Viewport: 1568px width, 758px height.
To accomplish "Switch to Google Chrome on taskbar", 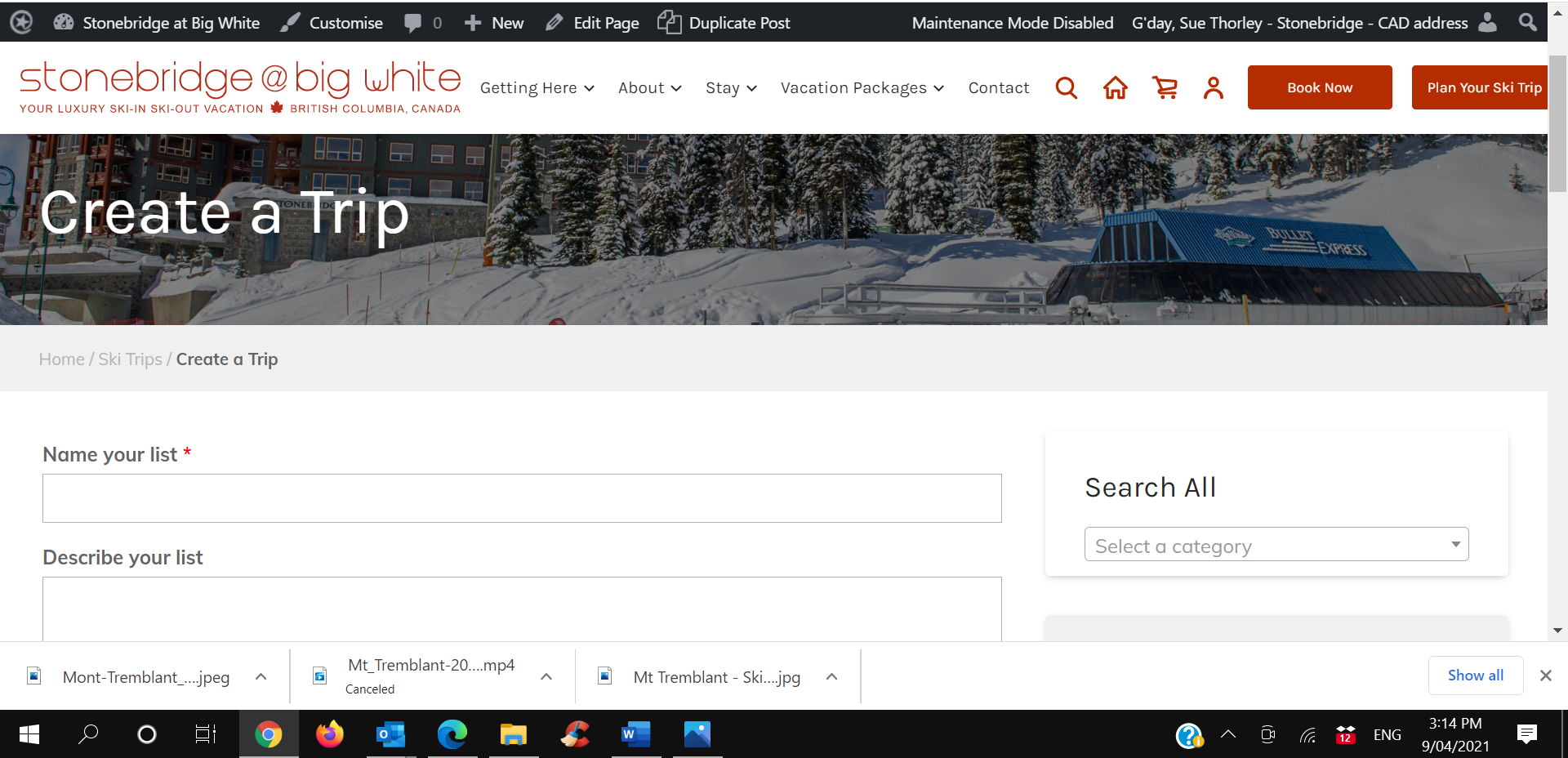I will click(x=269, y=734).
